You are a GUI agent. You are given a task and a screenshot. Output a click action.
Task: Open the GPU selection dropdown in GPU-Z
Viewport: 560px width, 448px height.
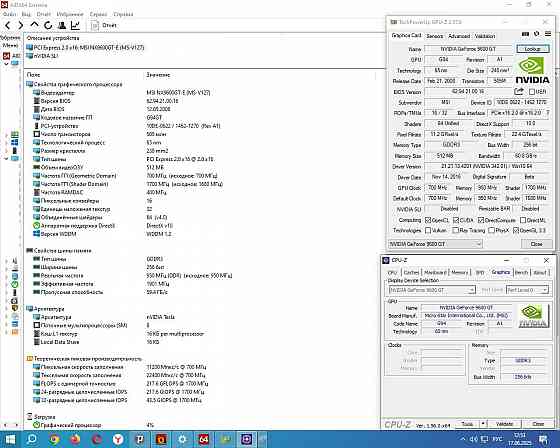(435, 244)
